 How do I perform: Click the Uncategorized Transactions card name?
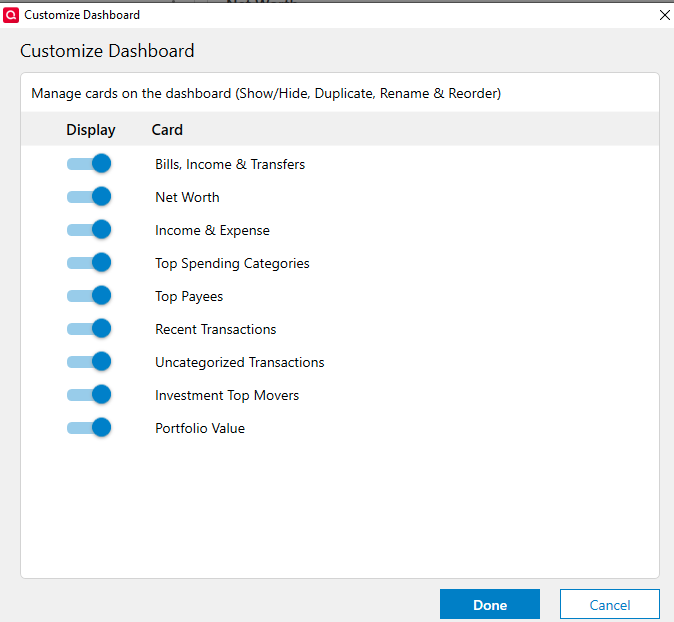point(240,362)
